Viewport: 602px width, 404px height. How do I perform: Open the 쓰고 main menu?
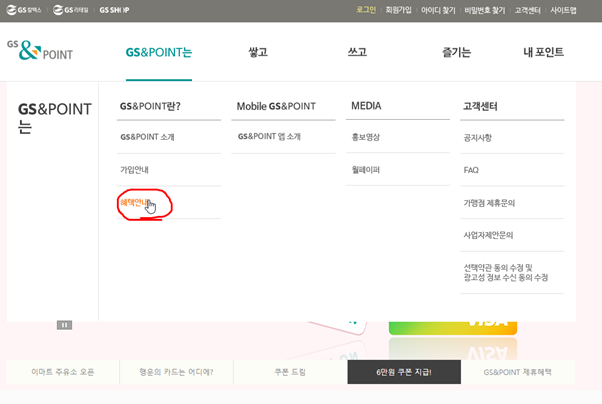point(357,52)
